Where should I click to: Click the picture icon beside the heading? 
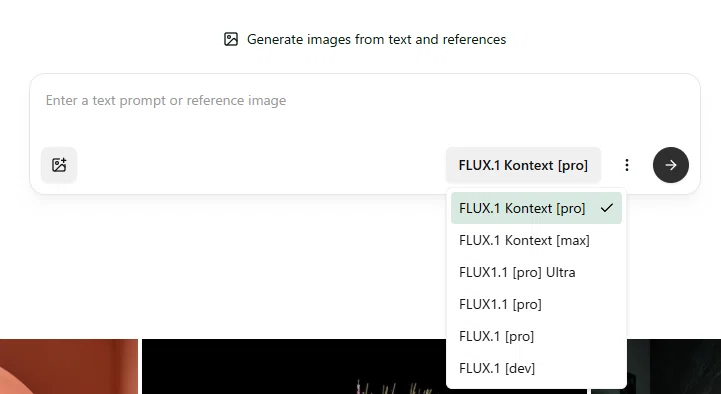pos(231,39)
